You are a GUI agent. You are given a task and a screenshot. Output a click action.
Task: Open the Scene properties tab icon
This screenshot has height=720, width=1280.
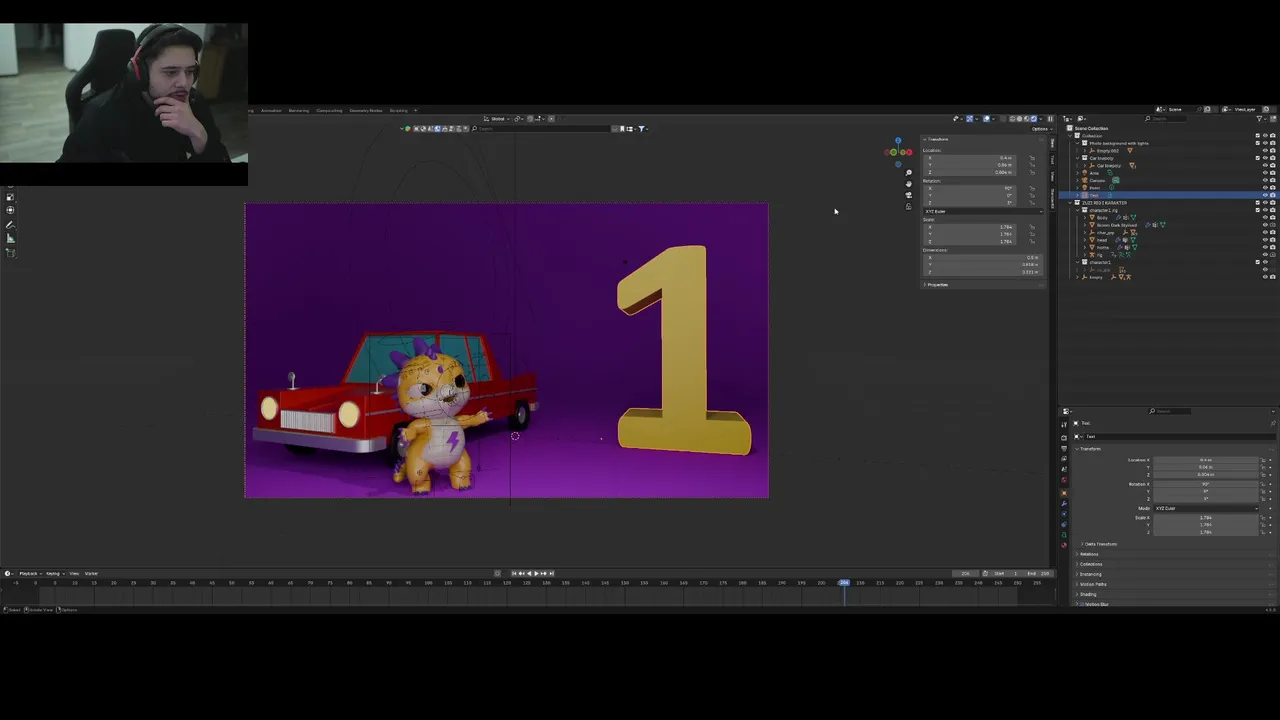point(1064,469)
